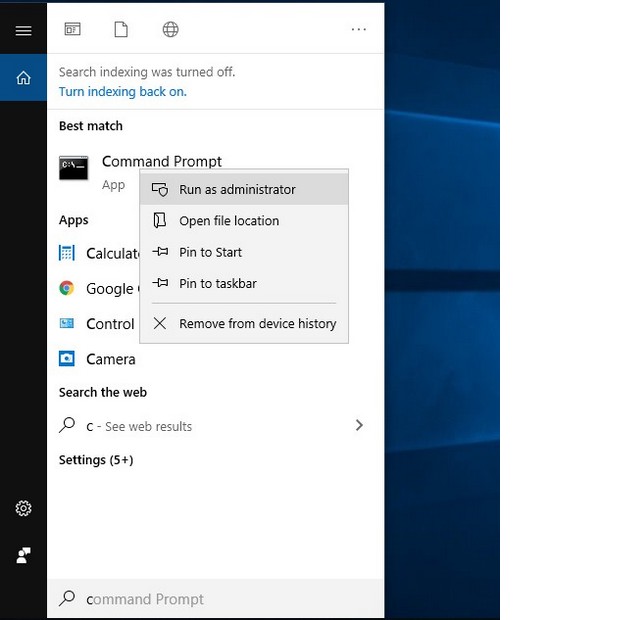
Task: Open the Control Panel result text
Action: click(x=110, y=324)
